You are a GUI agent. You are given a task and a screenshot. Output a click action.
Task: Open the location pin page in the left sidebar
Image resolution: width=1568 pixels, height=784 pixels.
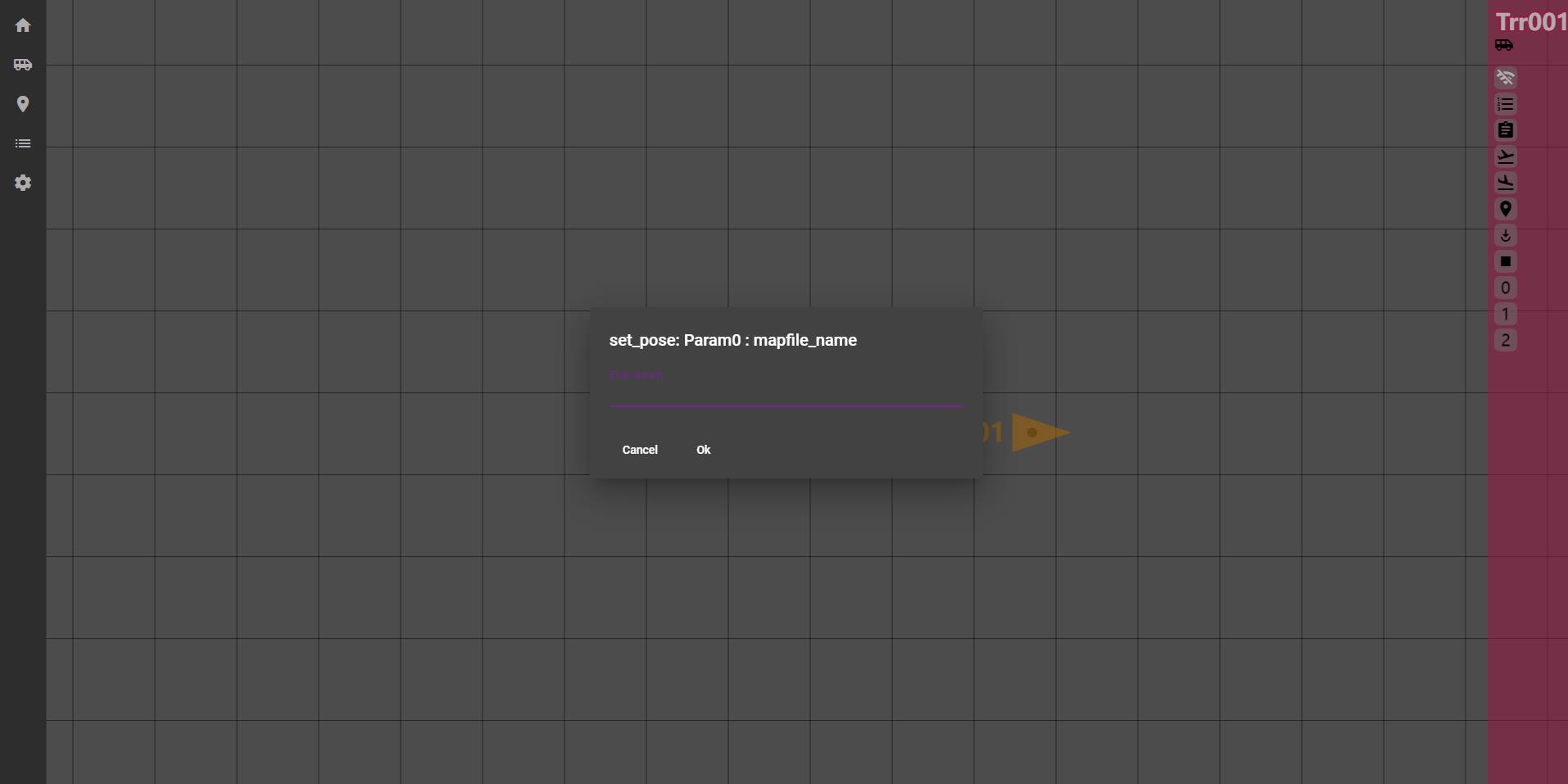pos(23,104)
